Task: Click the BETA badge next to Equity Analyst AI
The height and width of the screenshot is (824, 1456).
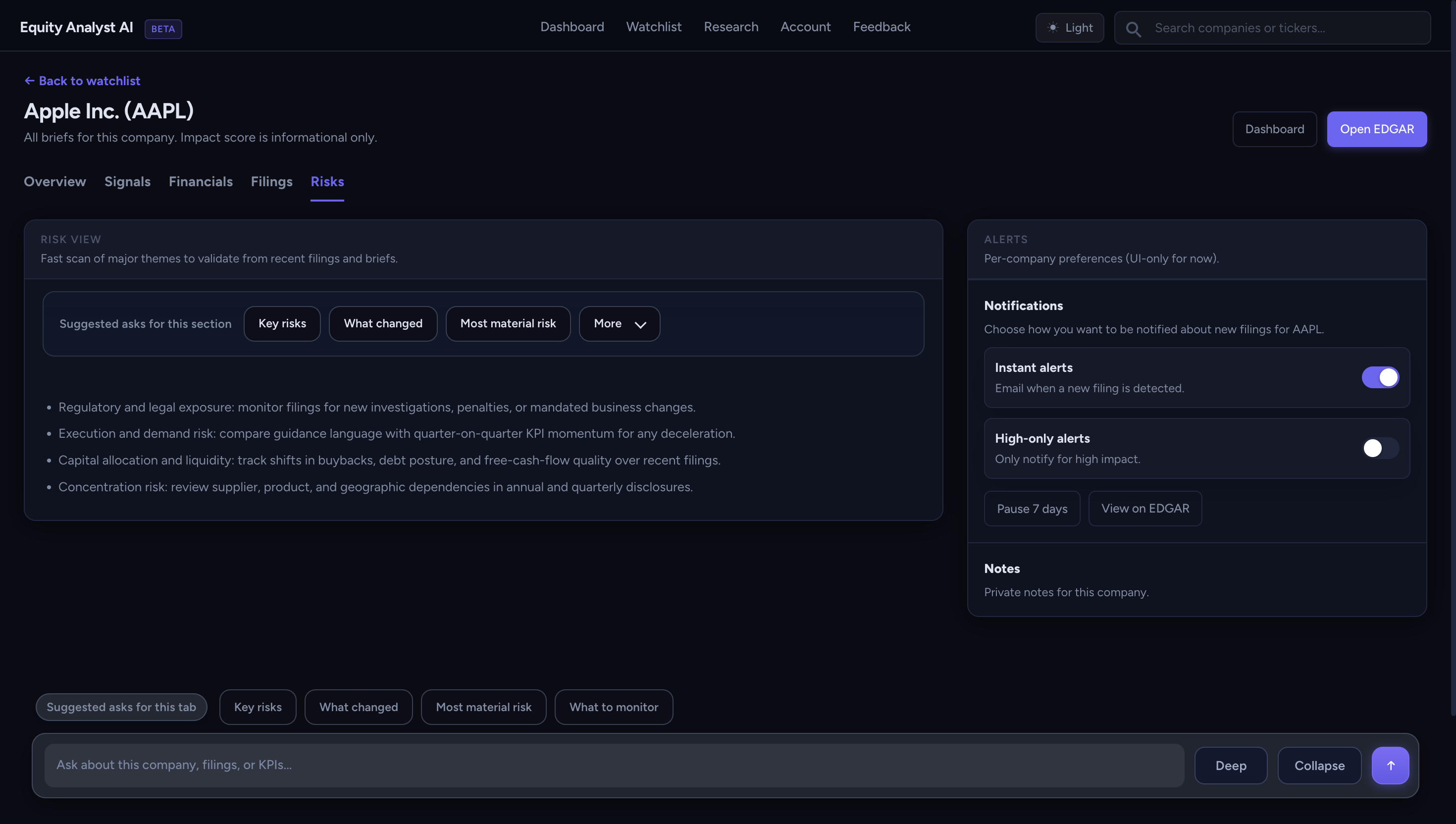Action: [162, 29]
